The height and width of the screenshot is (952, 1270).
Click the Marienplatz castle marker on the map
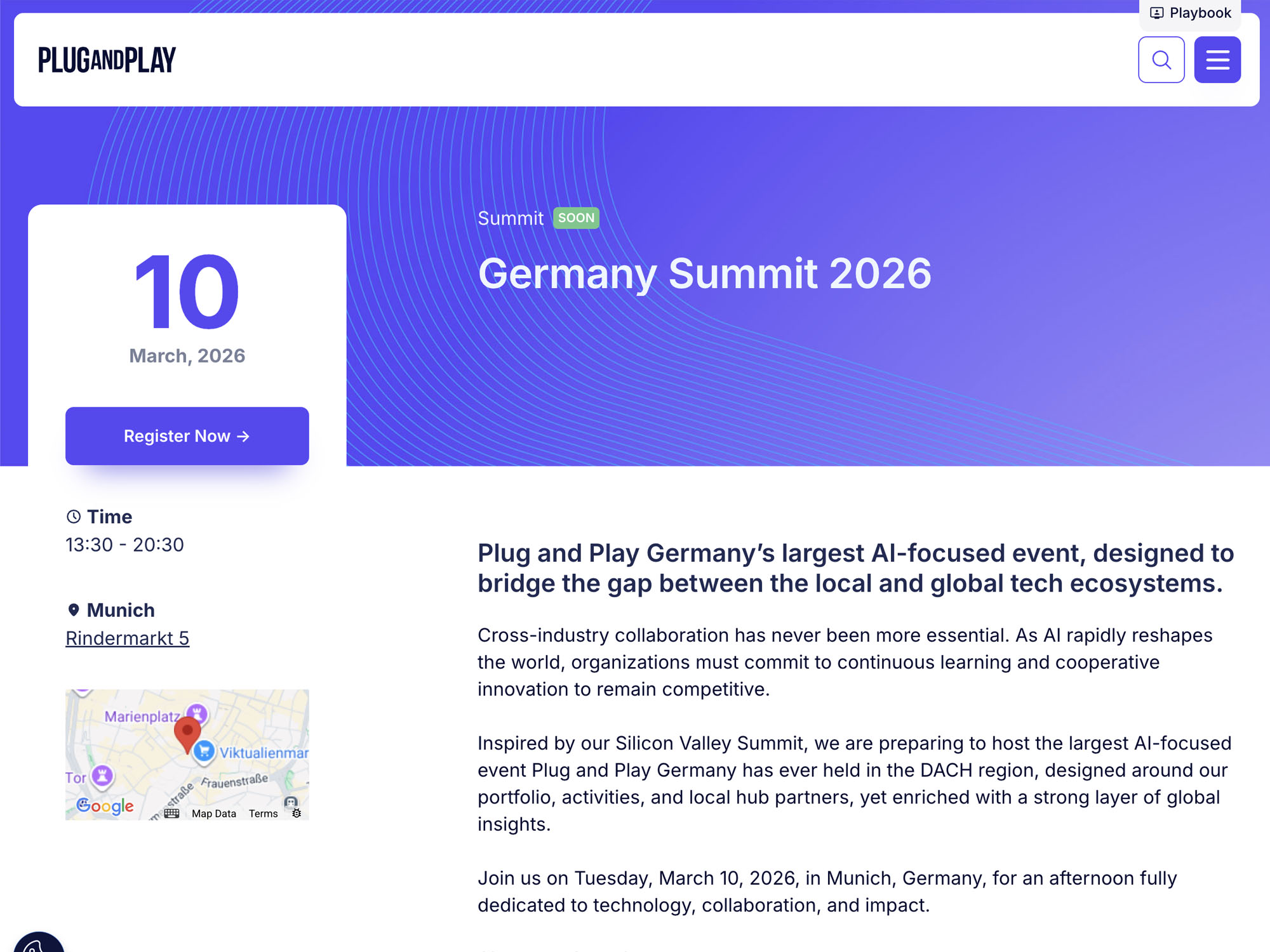point(197,714)
